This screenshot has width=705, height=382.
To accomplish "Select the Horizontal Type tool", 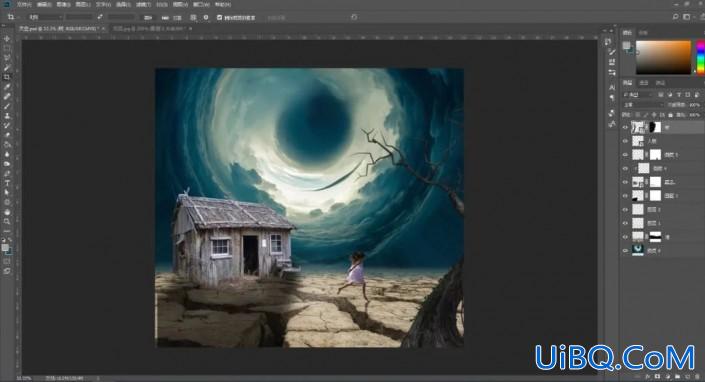I will click(x=7, y=183).
